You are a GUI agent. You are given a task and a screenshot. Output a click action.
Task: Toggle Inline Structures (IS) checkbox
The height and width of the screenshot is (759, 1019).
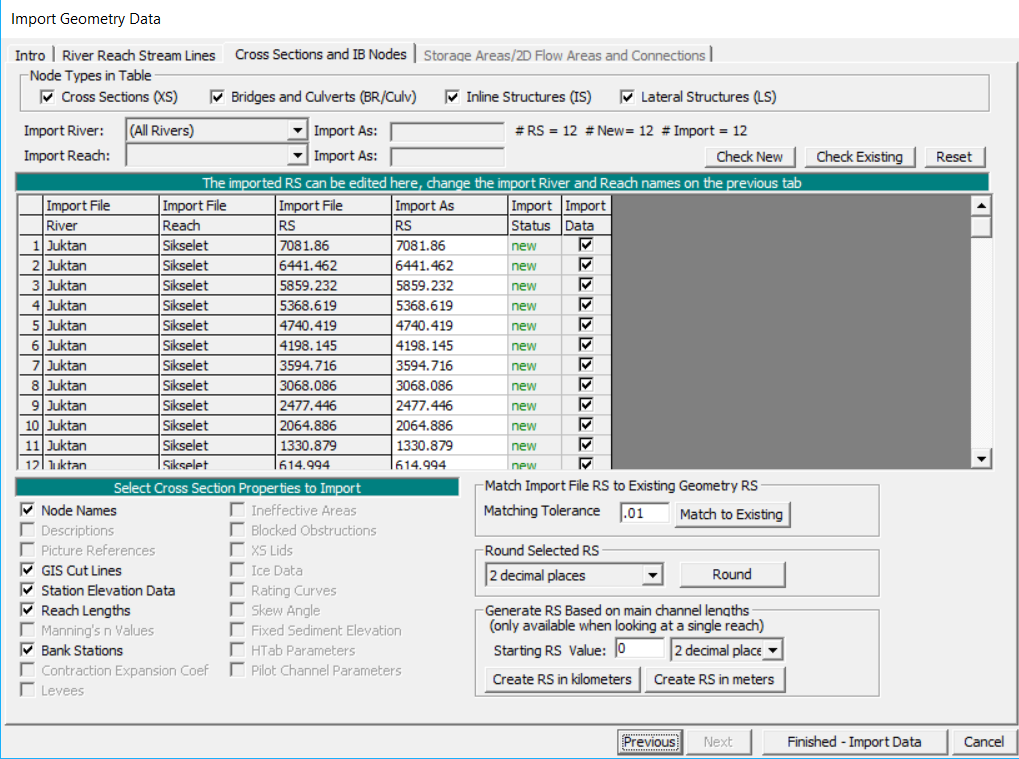pyautogui.click(x=452, y=97)
